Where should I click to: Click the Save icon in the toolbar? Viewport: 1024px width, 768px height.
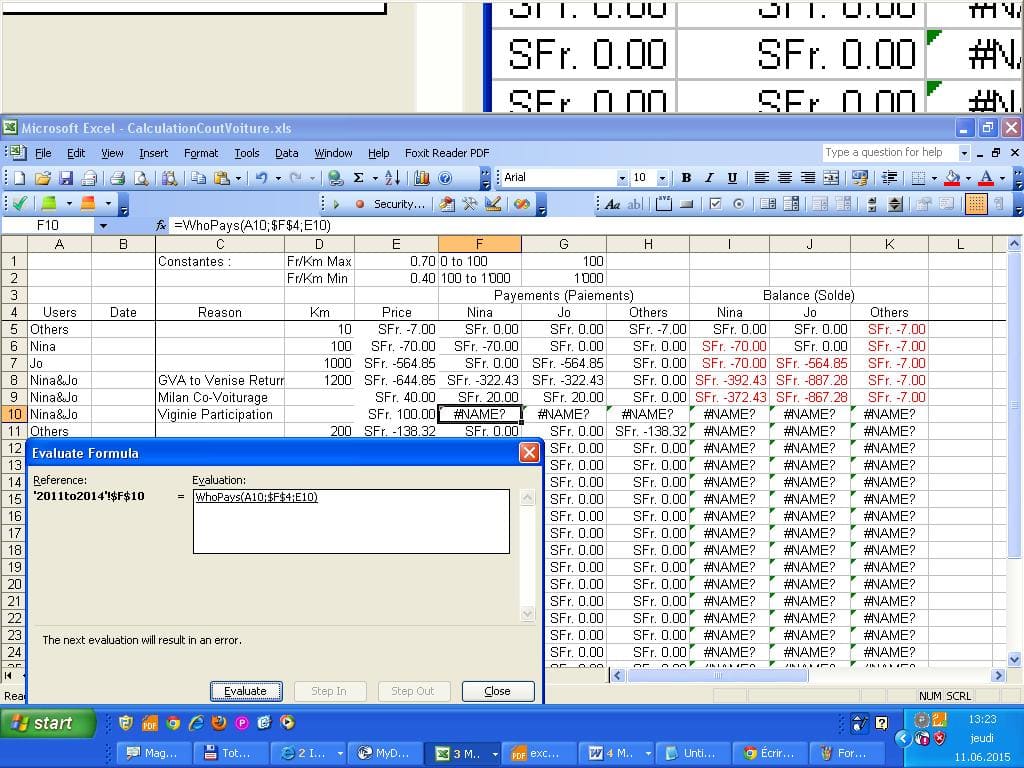[66, 178]
